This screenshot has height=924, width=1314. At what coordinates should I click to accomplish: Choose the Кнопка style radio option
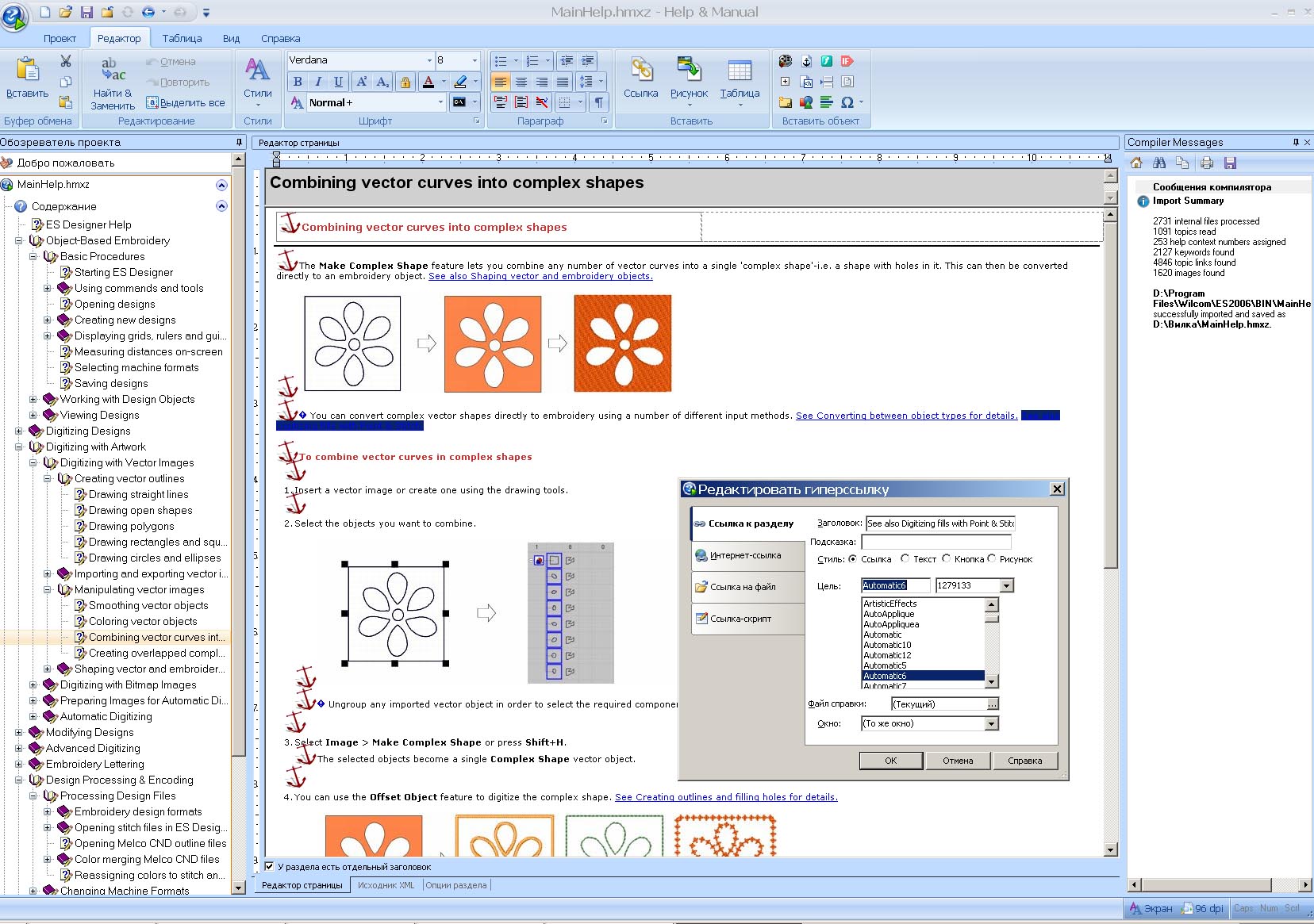[x=947, y=559]
